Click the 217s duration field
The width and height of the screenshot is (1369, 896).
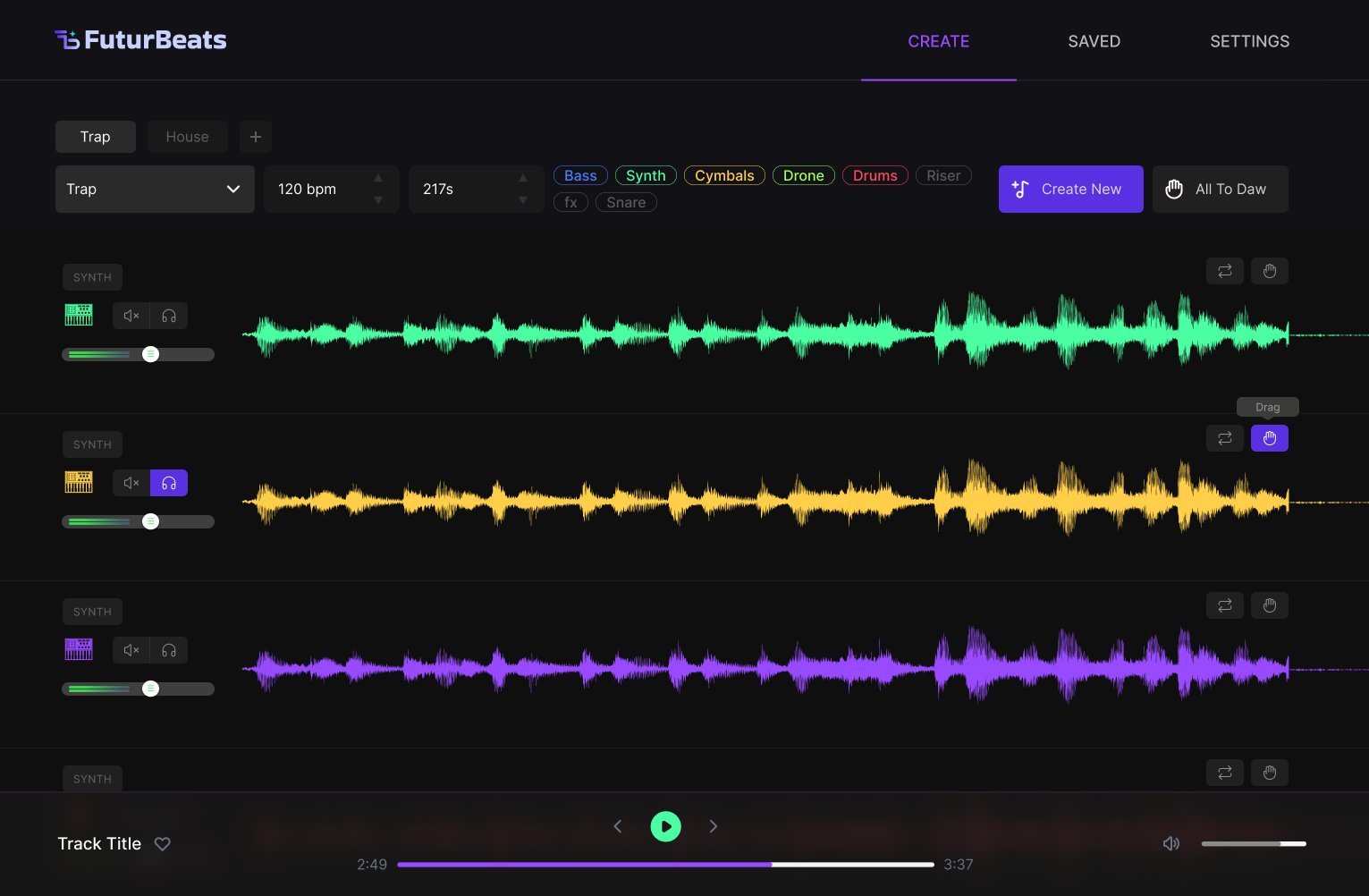point(476,189)
